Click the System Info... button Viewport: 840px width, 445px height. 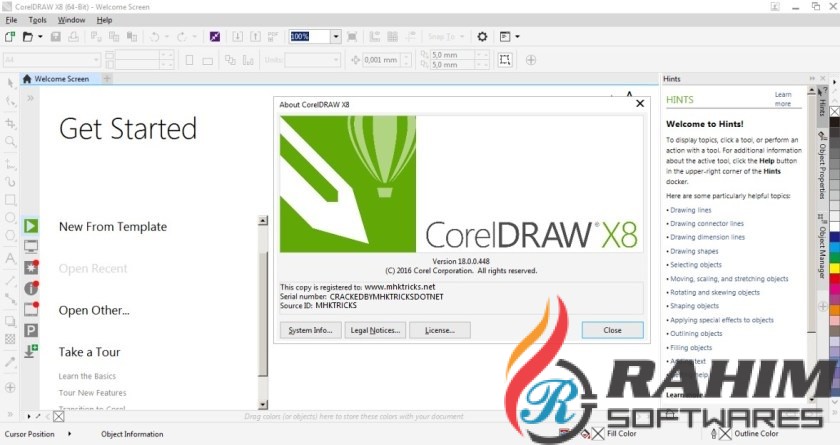tap(310, 330)
